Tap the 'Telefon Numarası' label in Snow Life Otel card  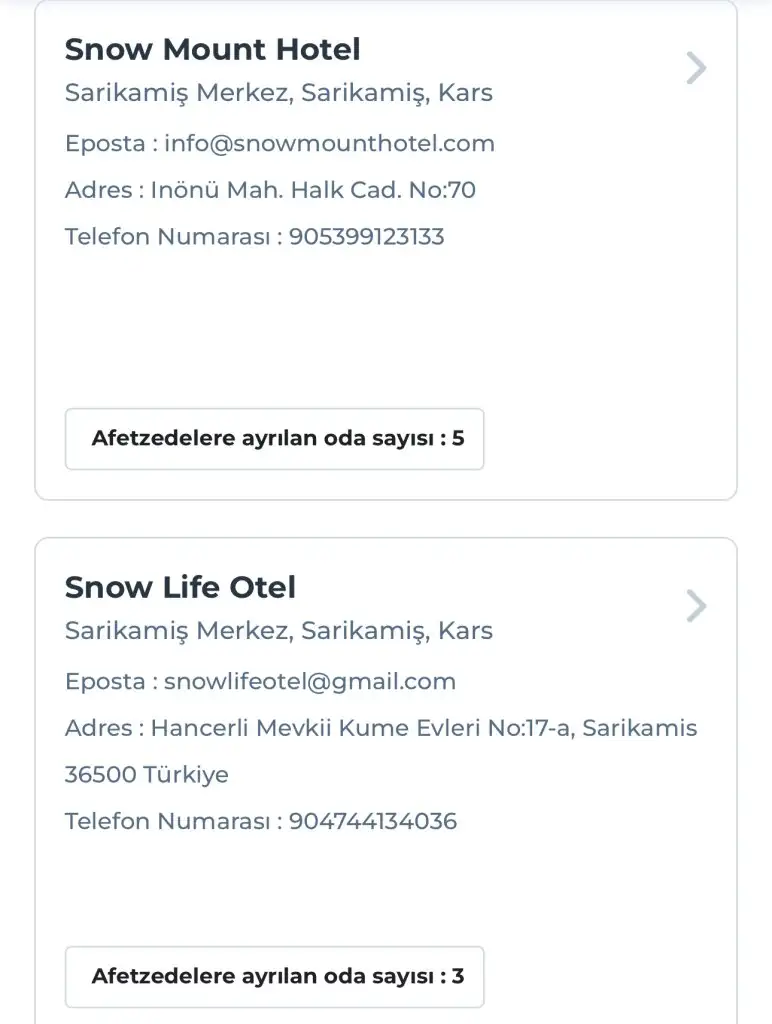pos(167,821)
